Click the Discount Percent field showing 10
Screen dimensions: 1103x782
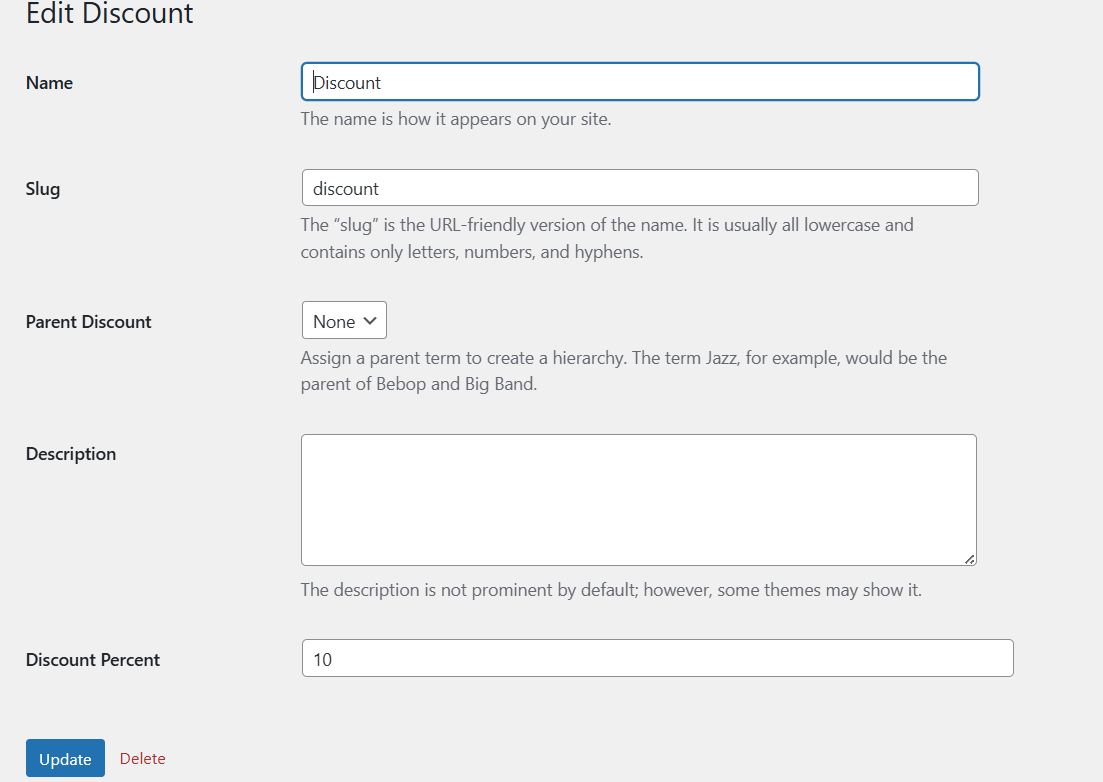(x=658, y=658)
